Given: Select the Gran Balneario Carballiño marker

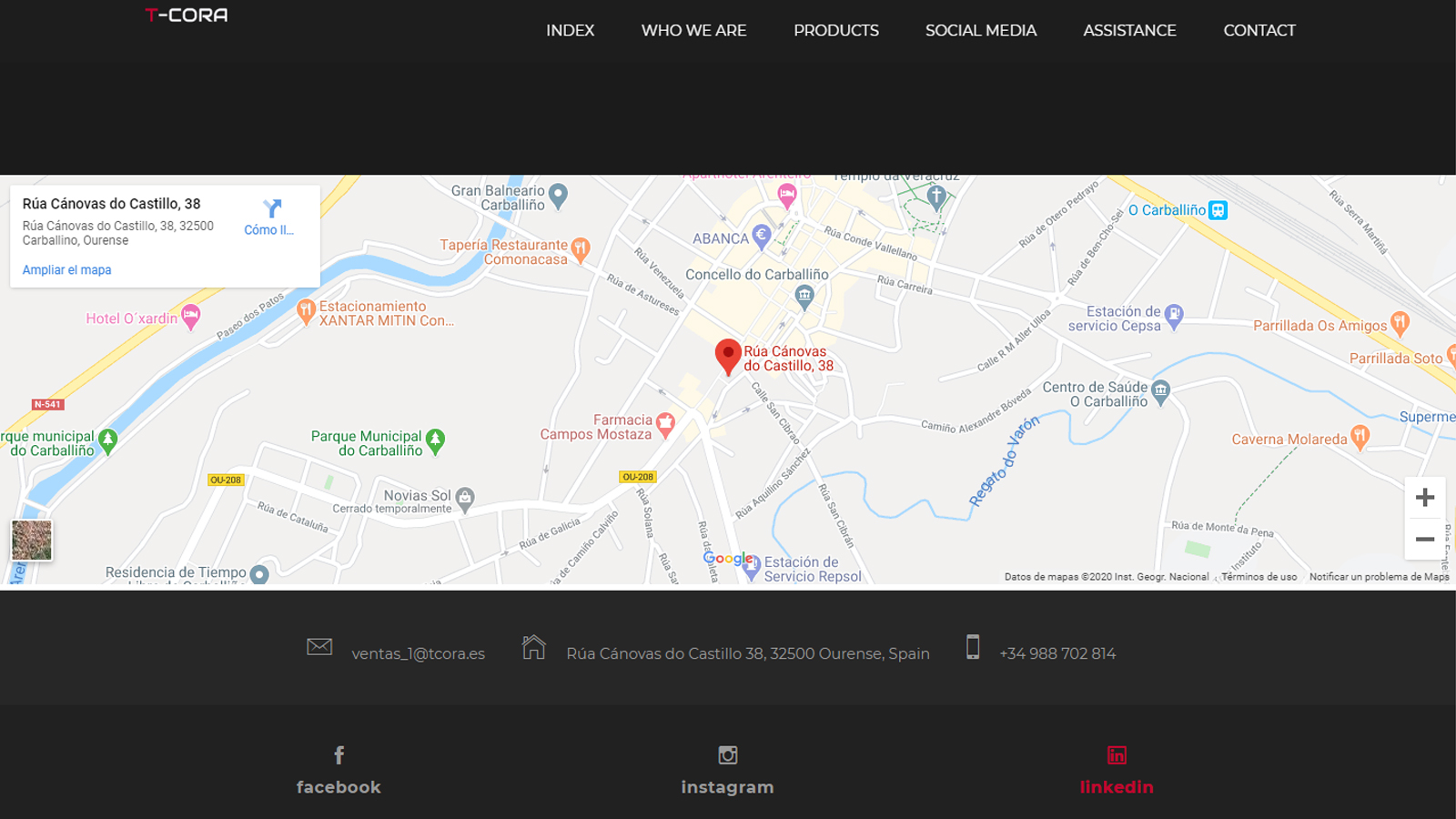Looking at the screenshot, I should (x=558, y=195).
